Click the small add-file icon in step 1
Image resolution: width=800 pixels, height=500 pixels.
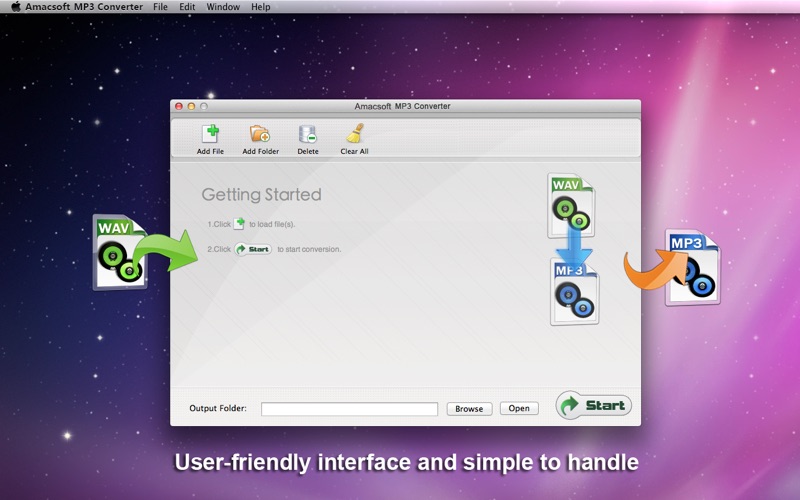239,223
